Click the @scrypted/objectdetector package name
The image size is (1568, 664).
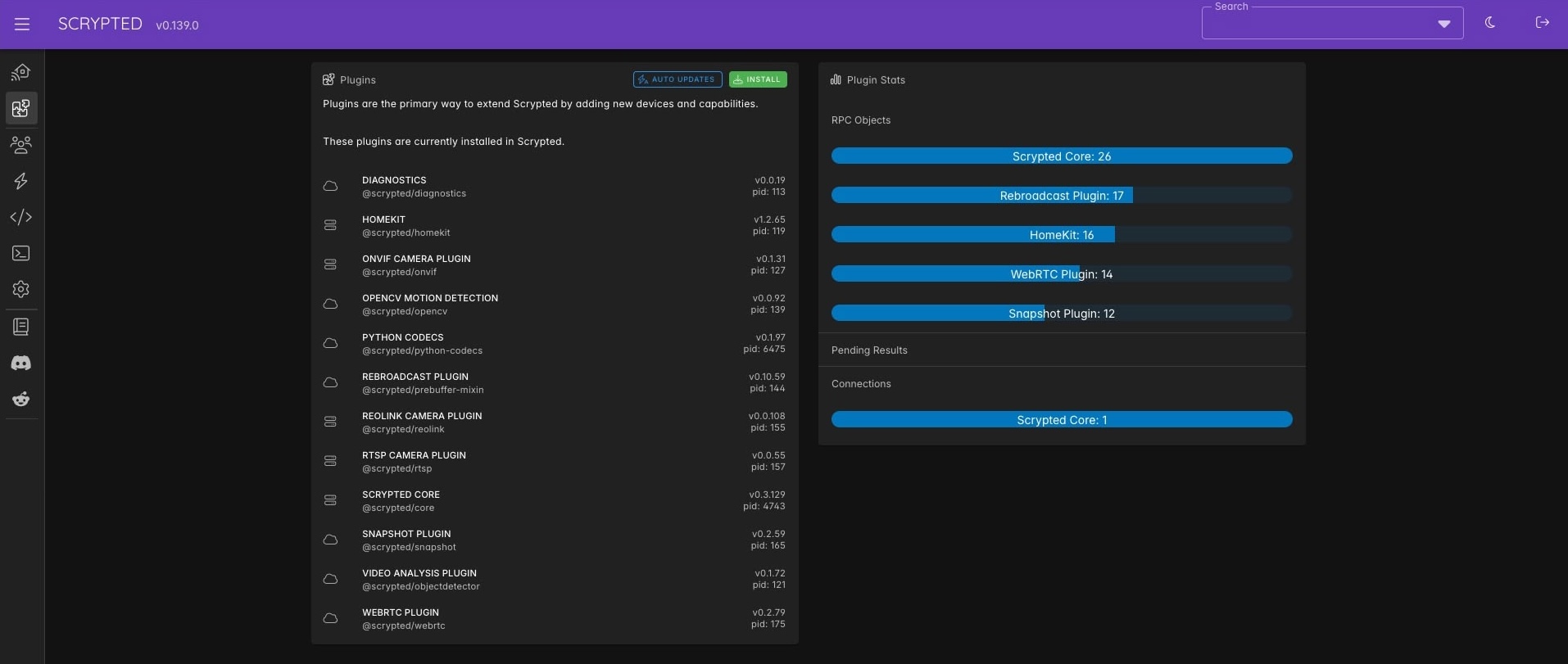click(421, 586)
